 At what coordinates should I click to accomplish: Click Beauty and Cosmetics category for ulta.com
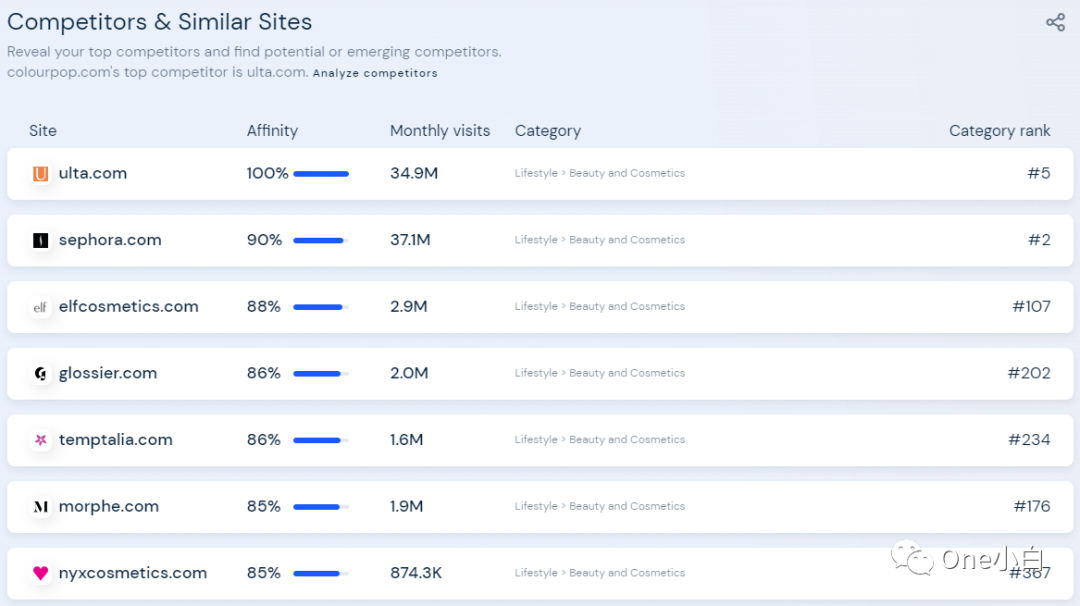tap(627, 172)
